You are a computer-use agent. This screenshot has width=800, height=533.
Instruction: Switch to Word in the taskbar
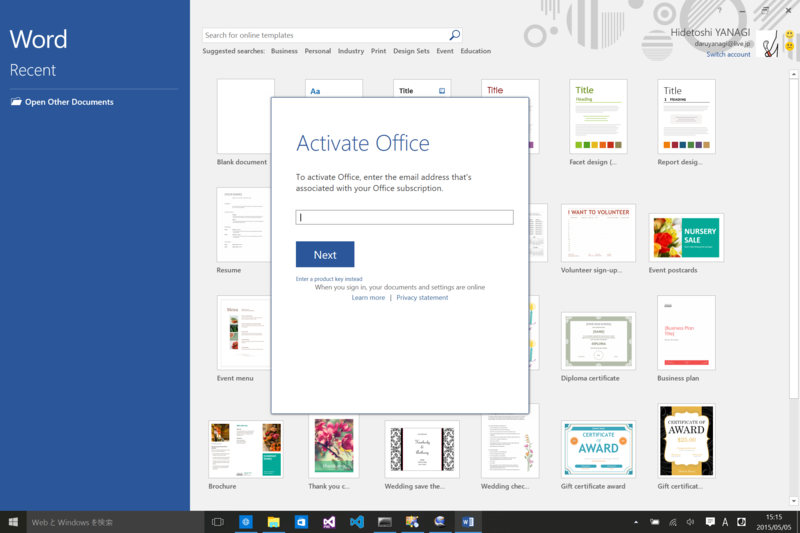(x=468, y=522)
